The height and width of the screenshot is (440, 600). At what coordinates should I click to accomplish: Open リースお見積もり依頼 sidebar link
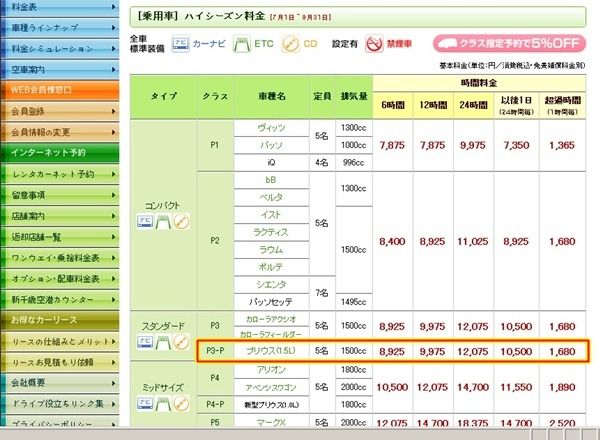tap(60, 362)
